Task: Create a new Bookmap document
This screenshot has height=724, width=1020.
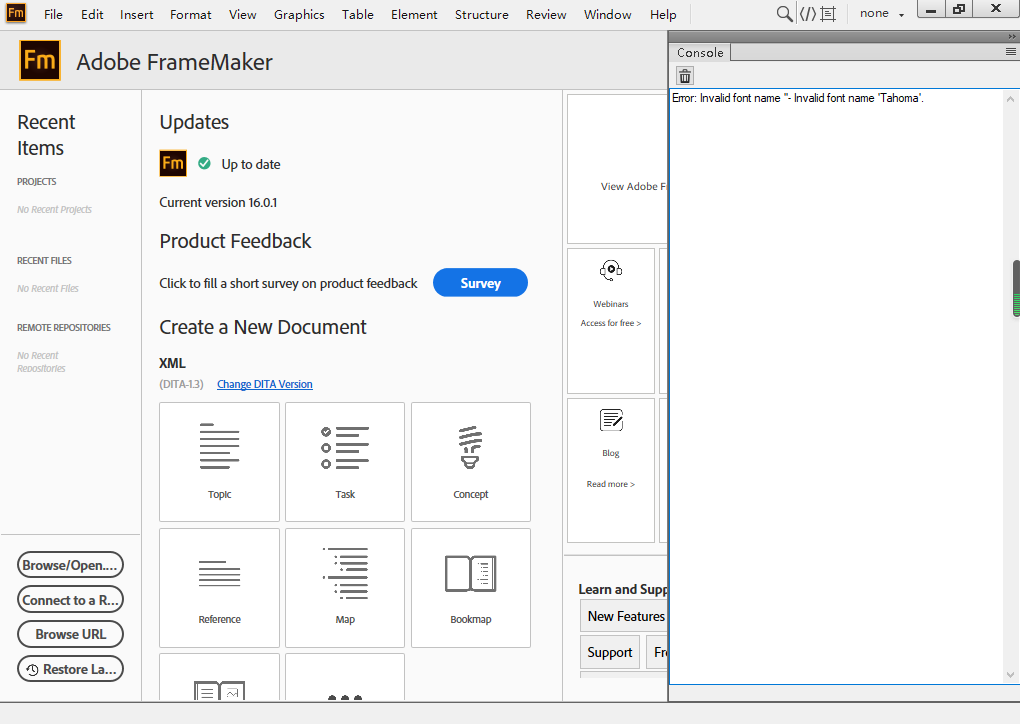Action: click(471, 588)
